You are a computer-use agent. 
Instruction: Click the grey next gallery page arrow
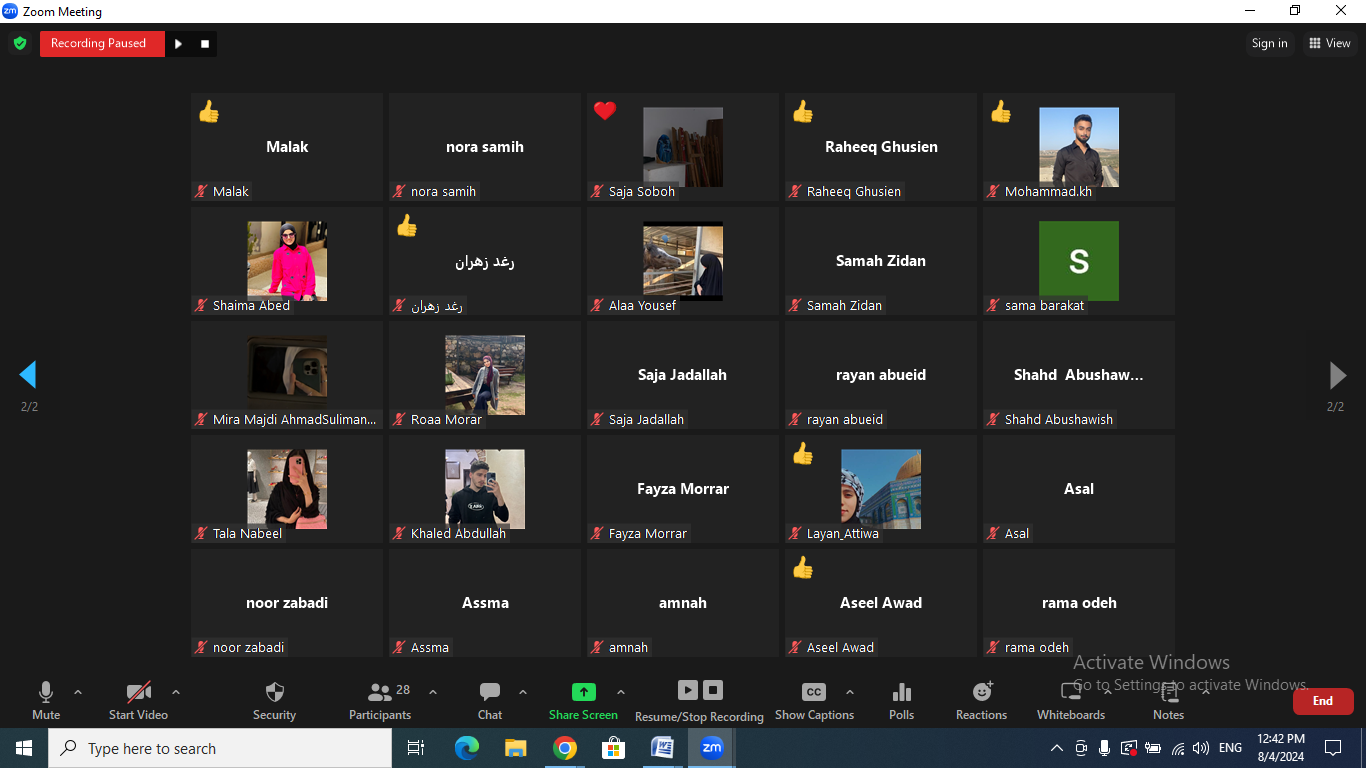[1337, 375]
